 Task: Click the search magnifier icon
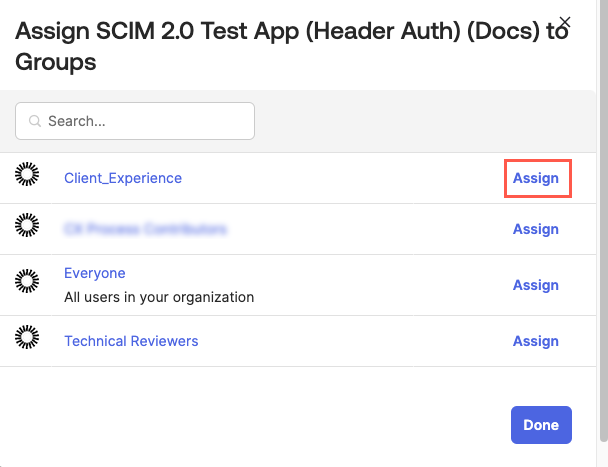tap(35, 121)
